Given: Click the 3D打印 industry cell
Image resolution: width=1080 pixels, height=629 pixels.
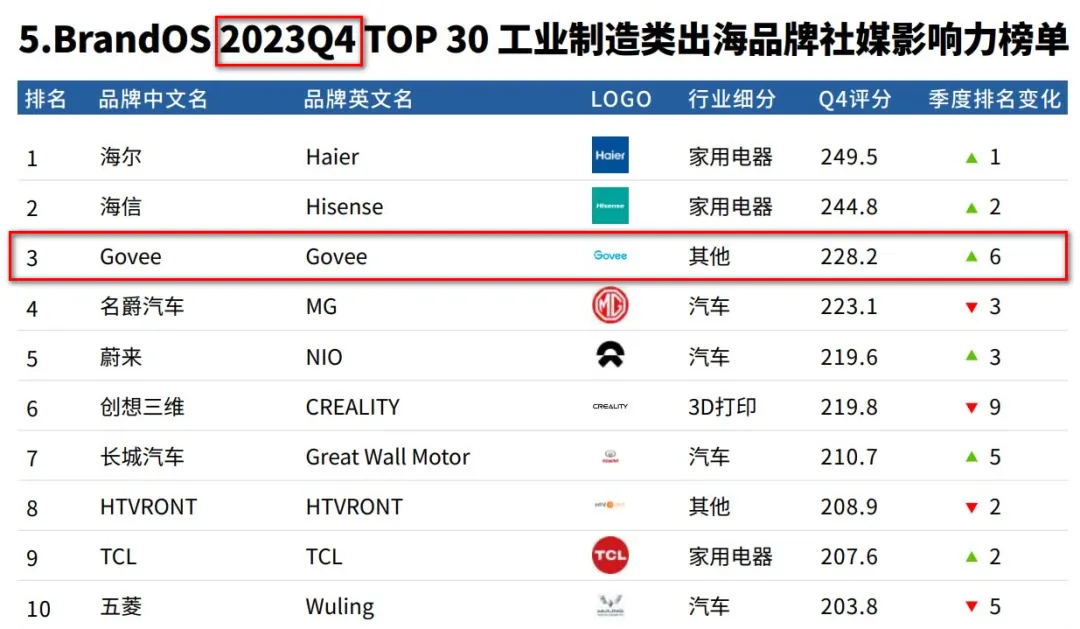Looking at the screenshot, I should pyautogui.click(x=722, y=406).
